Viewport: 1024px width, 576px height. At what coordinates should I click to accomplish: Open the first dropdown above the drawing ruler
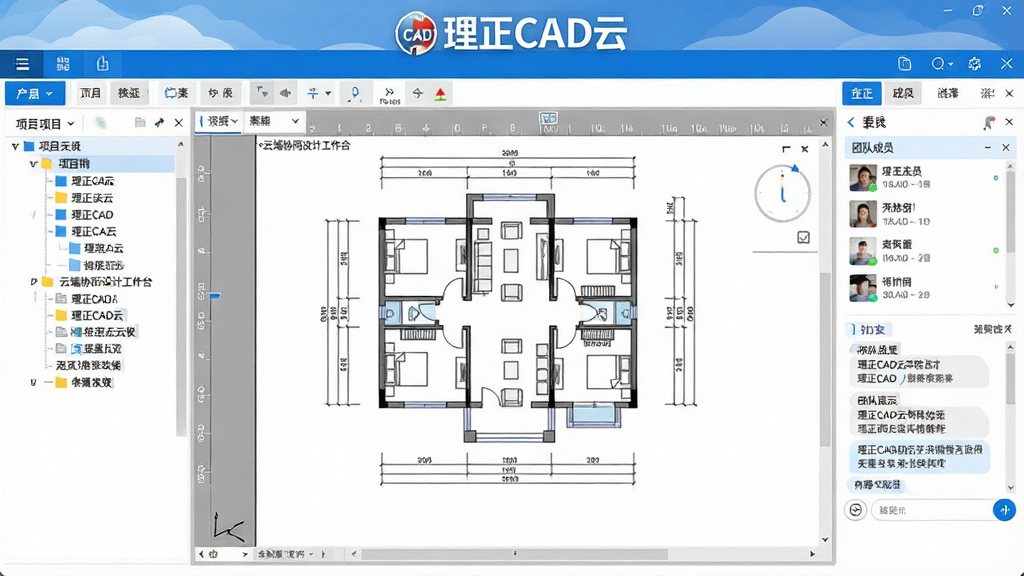coord(219,121)
